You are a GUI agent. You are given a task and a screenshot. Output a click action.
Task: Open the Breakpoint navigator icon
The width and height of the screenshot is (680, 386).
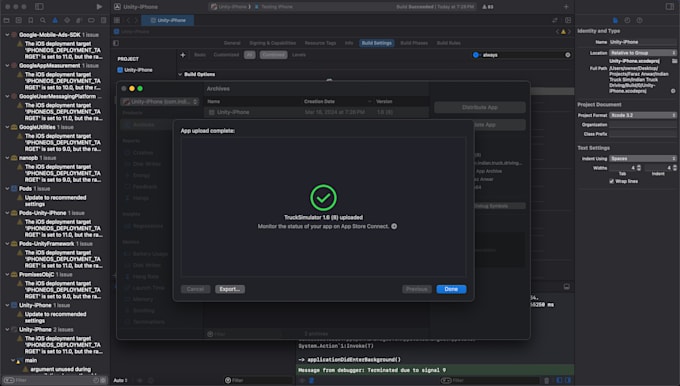[91, 20]
